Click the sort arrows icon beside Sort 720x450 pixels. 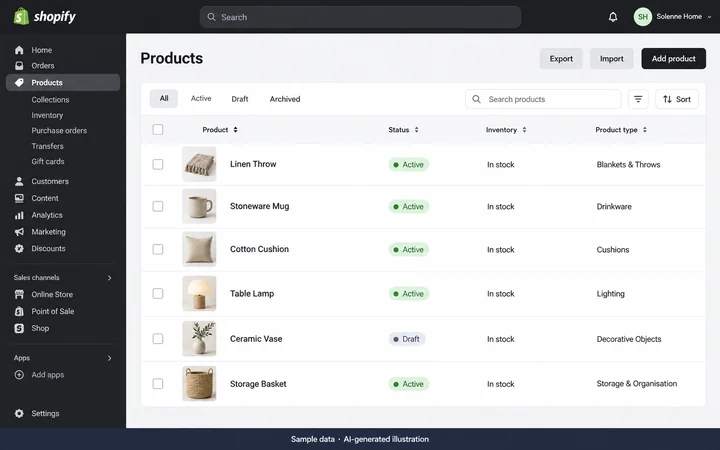click(x=667, y=99)
